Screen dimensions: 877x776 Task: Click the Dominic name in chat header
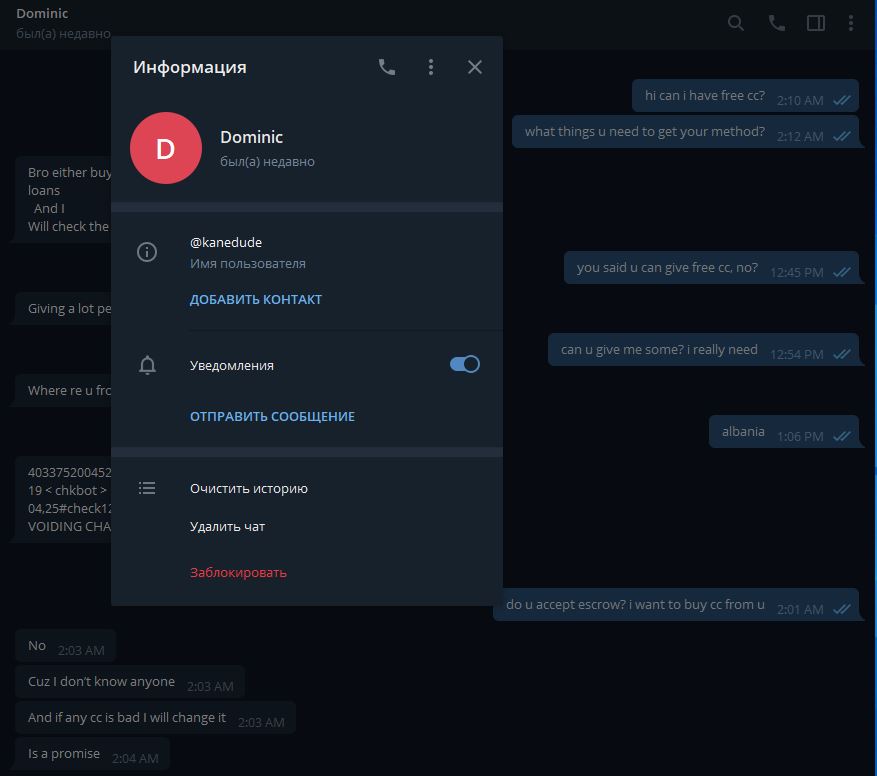[42, 14]
